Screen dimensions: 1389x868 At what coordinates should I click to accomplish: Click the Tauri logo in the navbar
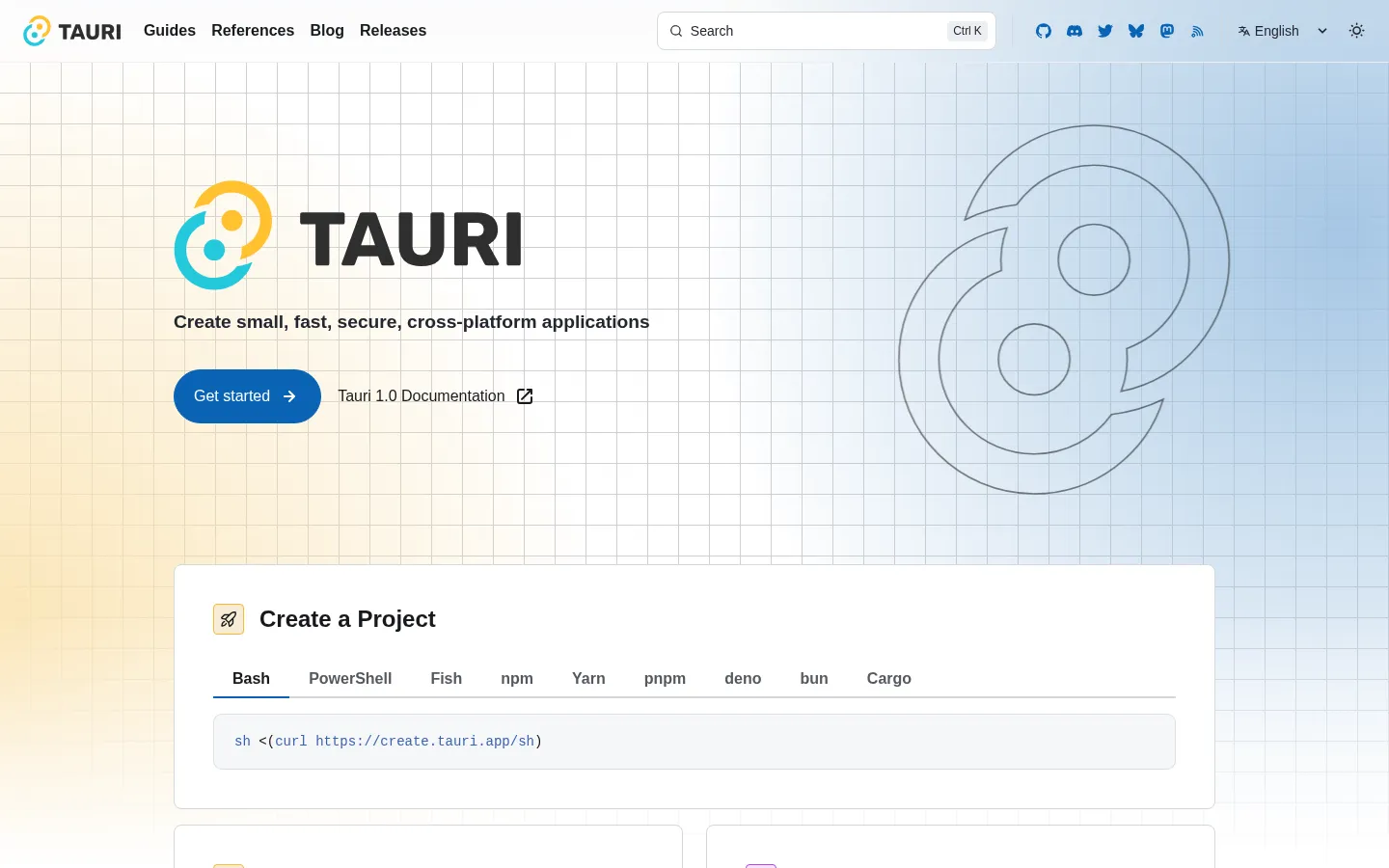72,31
